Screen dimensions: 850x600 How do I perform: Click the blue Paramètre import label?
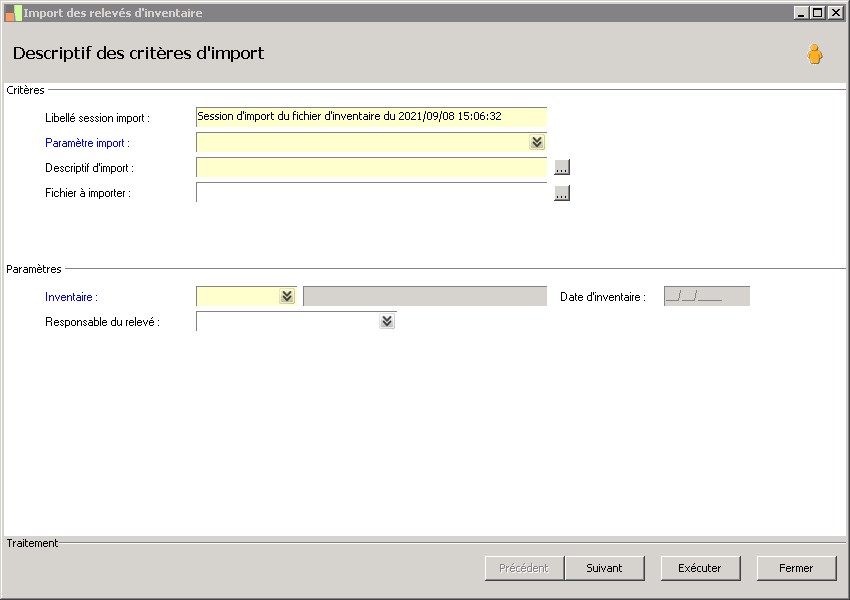(x=85, y=143)
